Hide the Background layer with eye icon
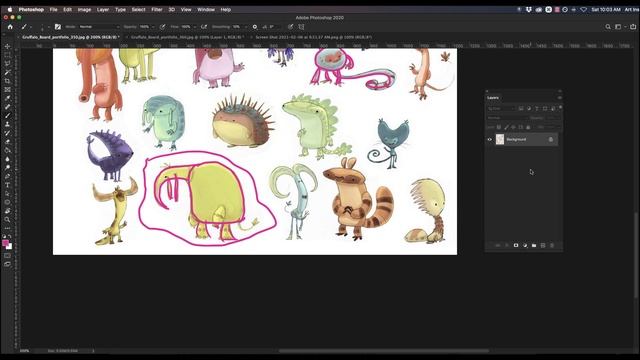Viewport: 640px width, 360px height. (489, 140)
